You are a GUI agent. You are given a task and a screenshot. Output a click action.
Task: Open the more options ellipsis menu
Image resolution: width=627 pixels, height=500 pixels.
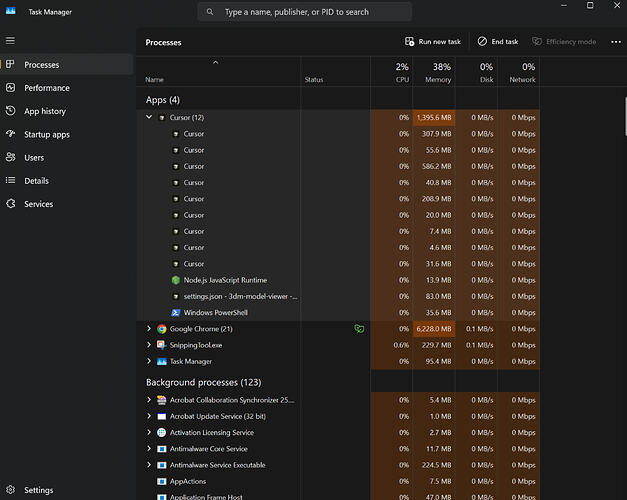(x=616, y=42)
